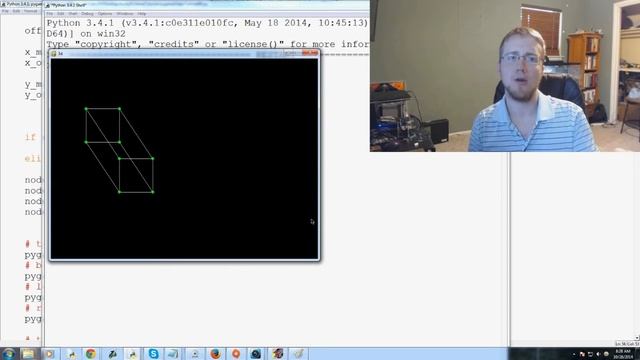Open the Windows menu in Python Shell
640x360 pixels.
(125, 13)
